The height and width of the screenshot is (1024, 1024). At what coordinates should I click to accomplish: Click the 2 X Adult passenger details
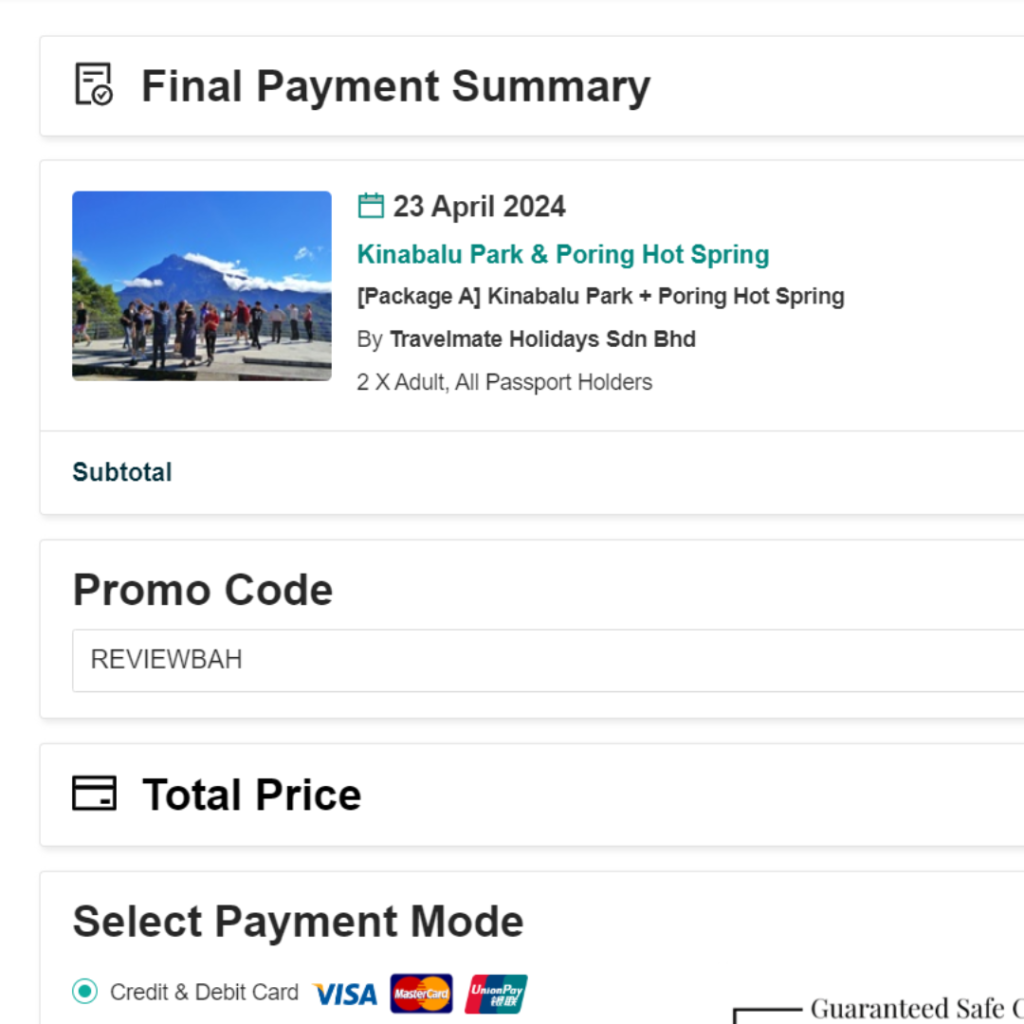point(504,382)
